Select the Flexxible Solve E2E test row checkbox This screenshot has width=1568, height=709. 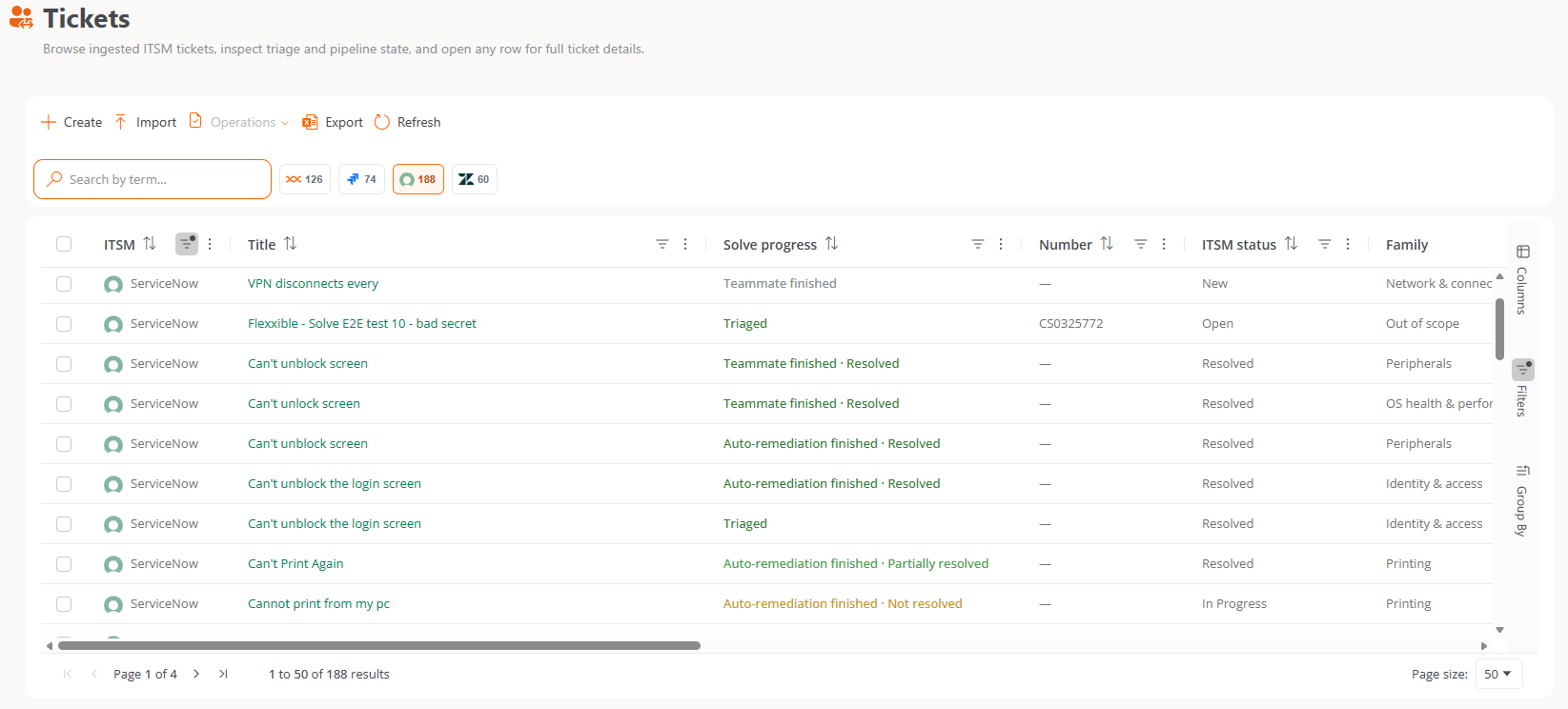64,324
